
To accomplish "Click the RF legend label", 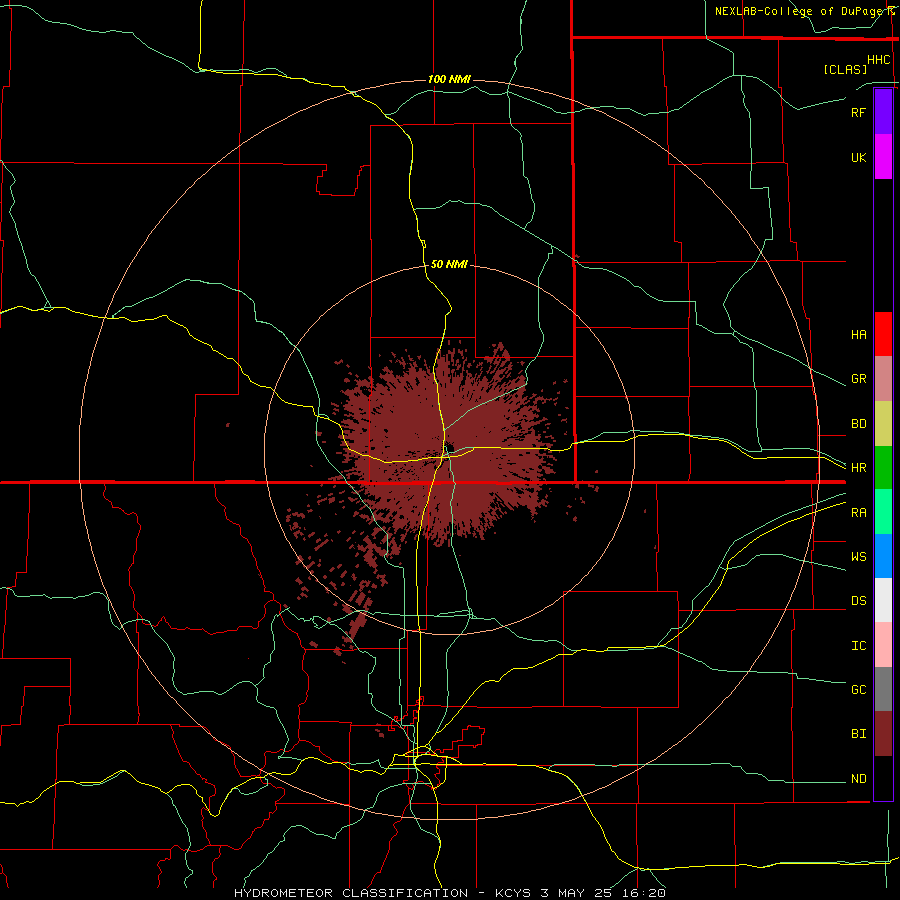I will pos(858,112).
